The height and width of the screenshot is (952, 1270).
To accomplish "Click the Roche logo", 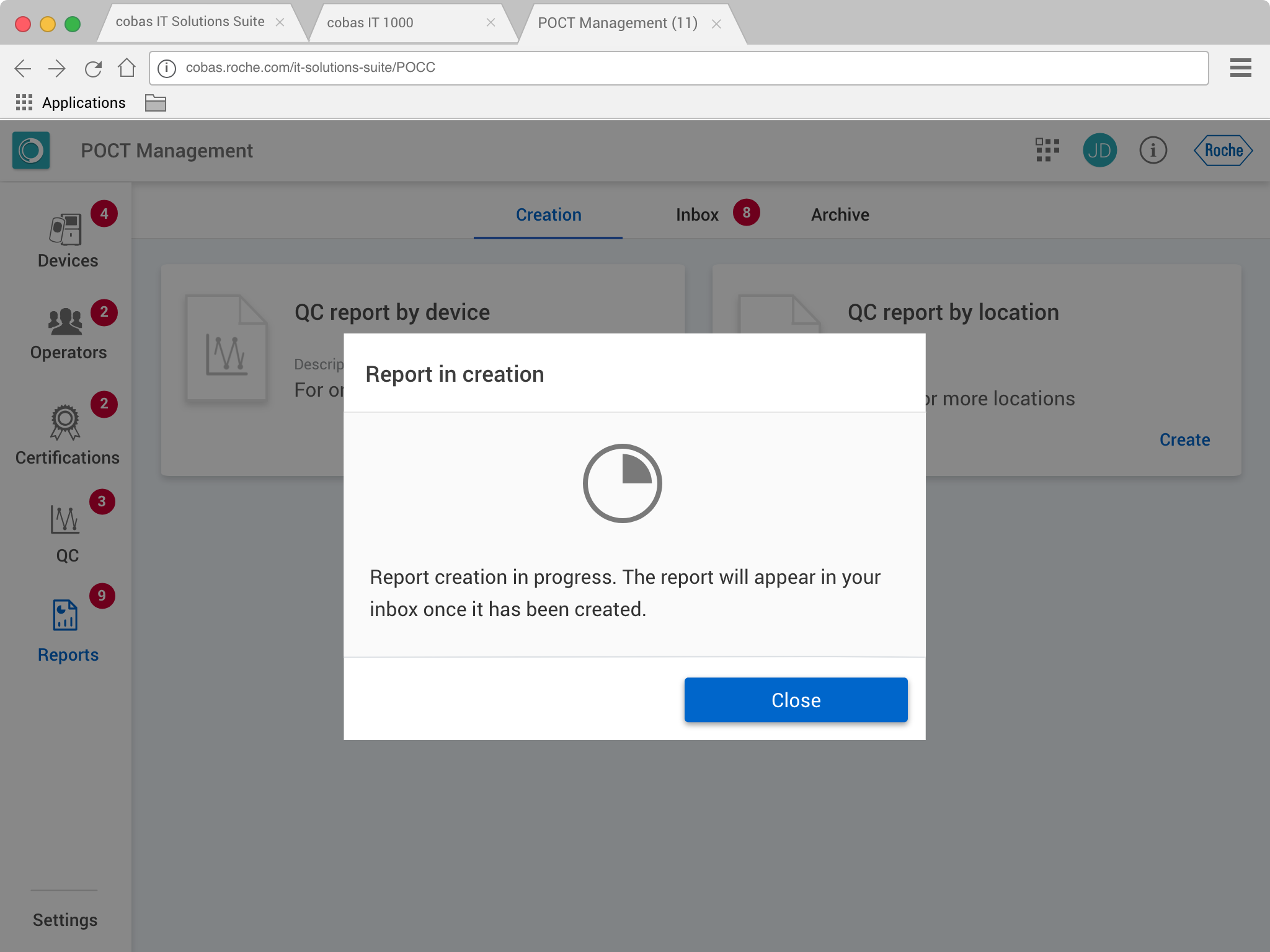I will [x=1223, y=150].
